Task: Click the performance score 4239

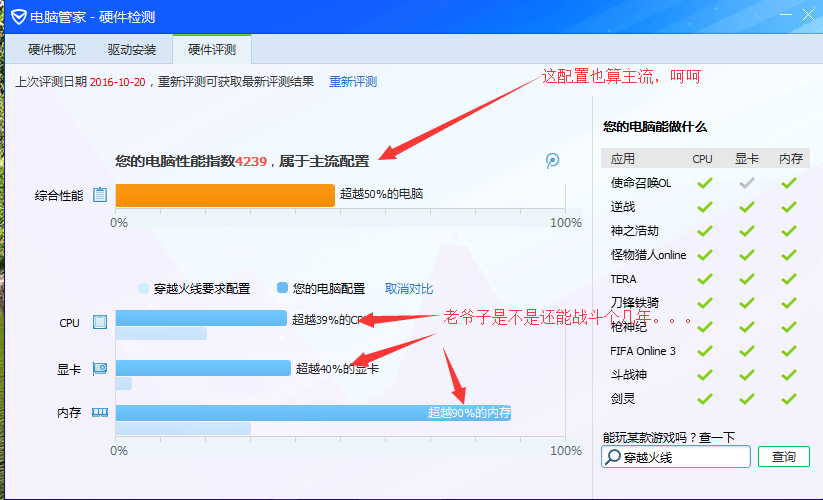Action: (251, 161)
